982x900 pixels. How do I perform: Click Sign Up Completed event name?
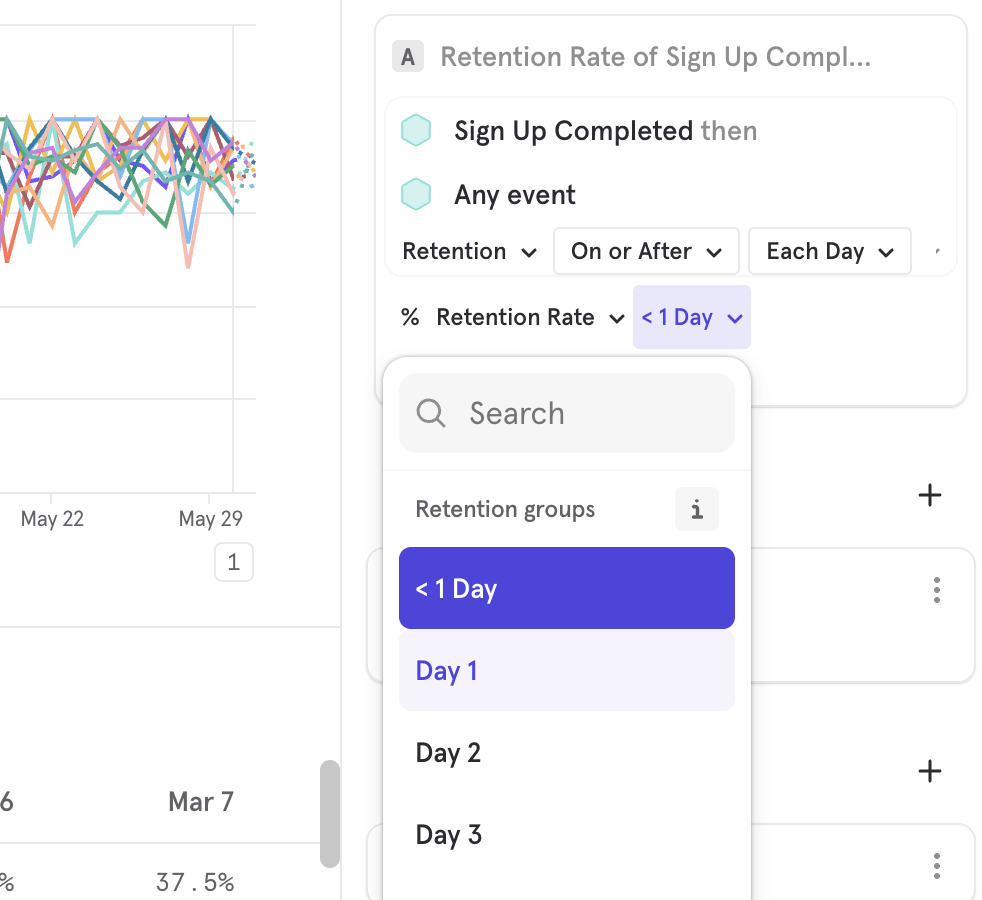tap(572, 130)
